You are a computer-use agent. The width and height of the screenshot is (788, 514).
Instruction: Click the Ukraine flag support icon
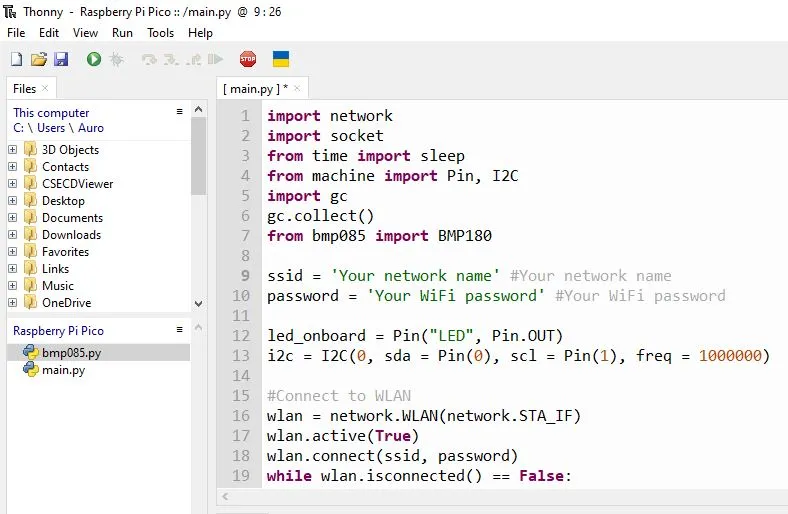click(281, 59)
